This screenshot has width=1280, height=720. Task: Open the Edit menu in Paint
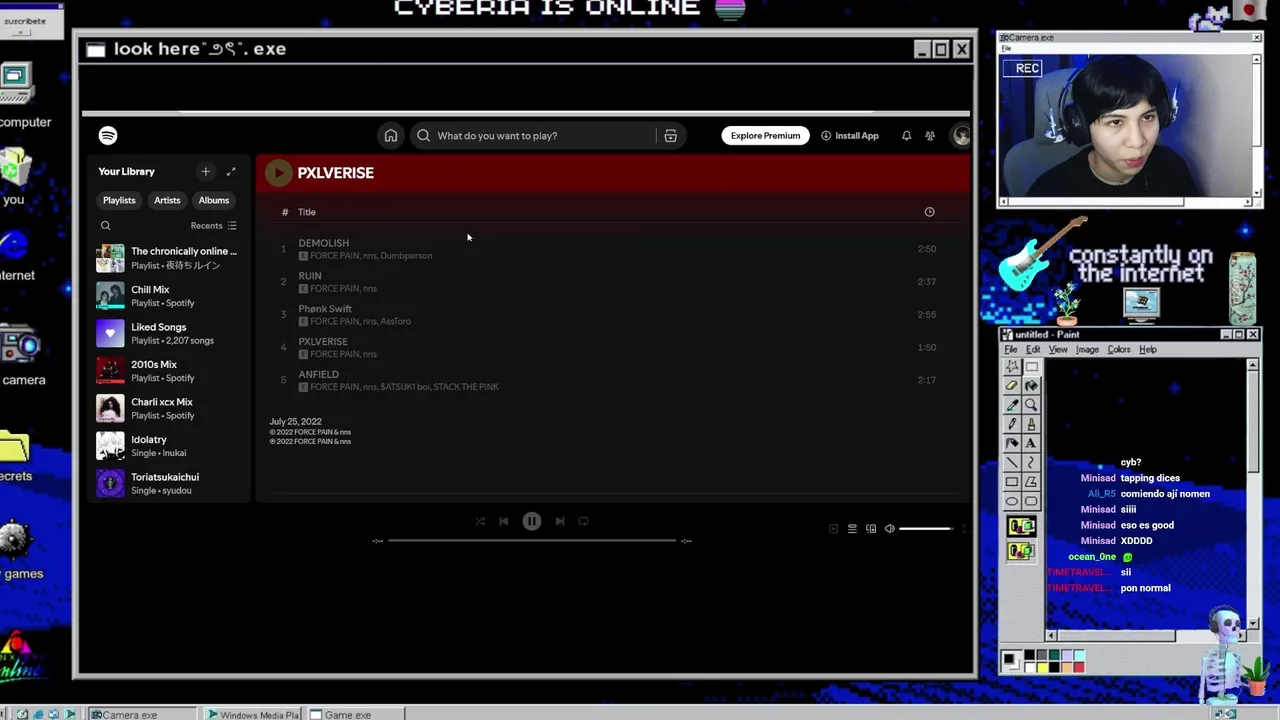[1032, 349]
